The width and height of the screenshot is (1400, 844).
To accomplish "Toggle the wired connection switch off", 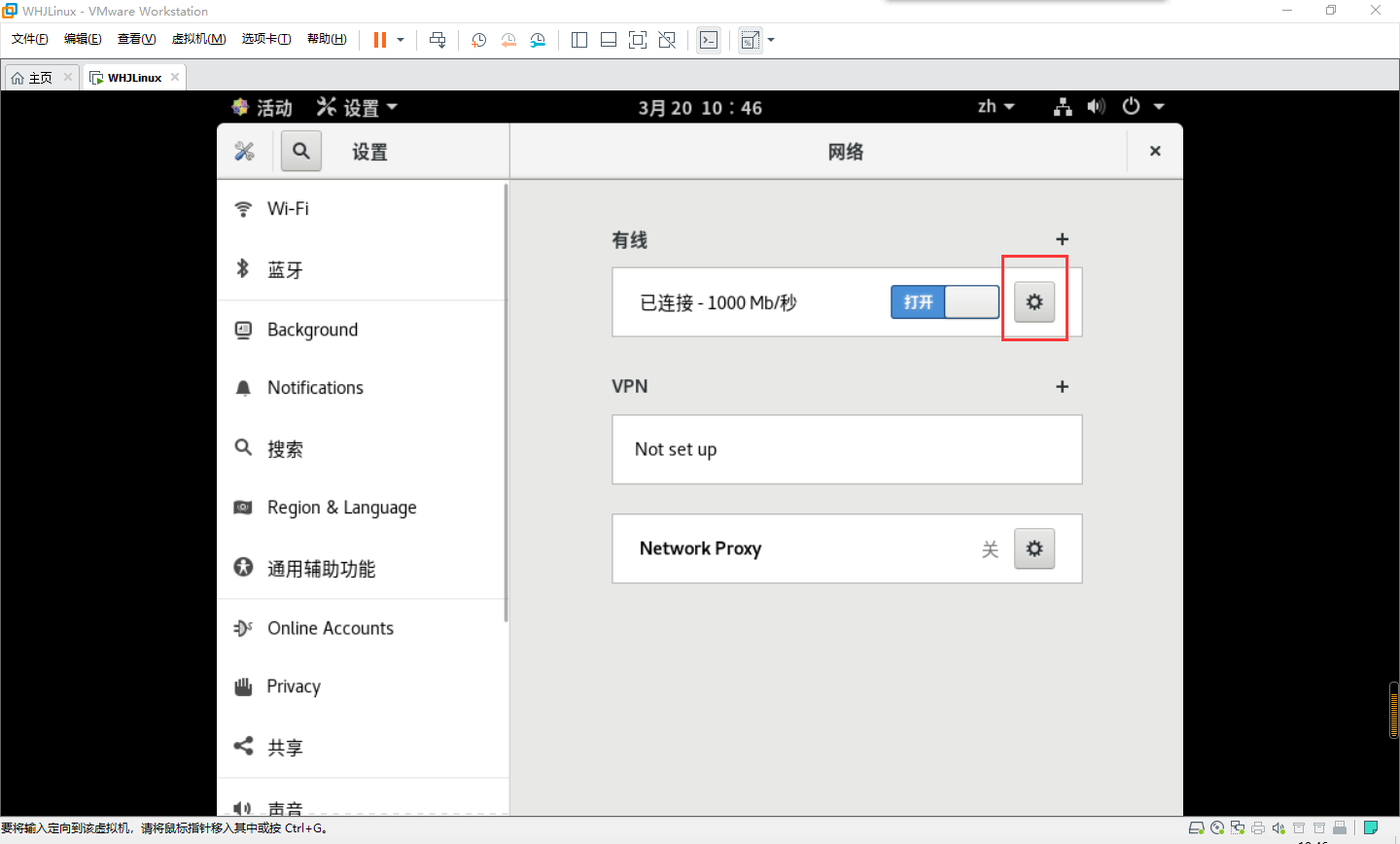I will [x=943, y=302].
